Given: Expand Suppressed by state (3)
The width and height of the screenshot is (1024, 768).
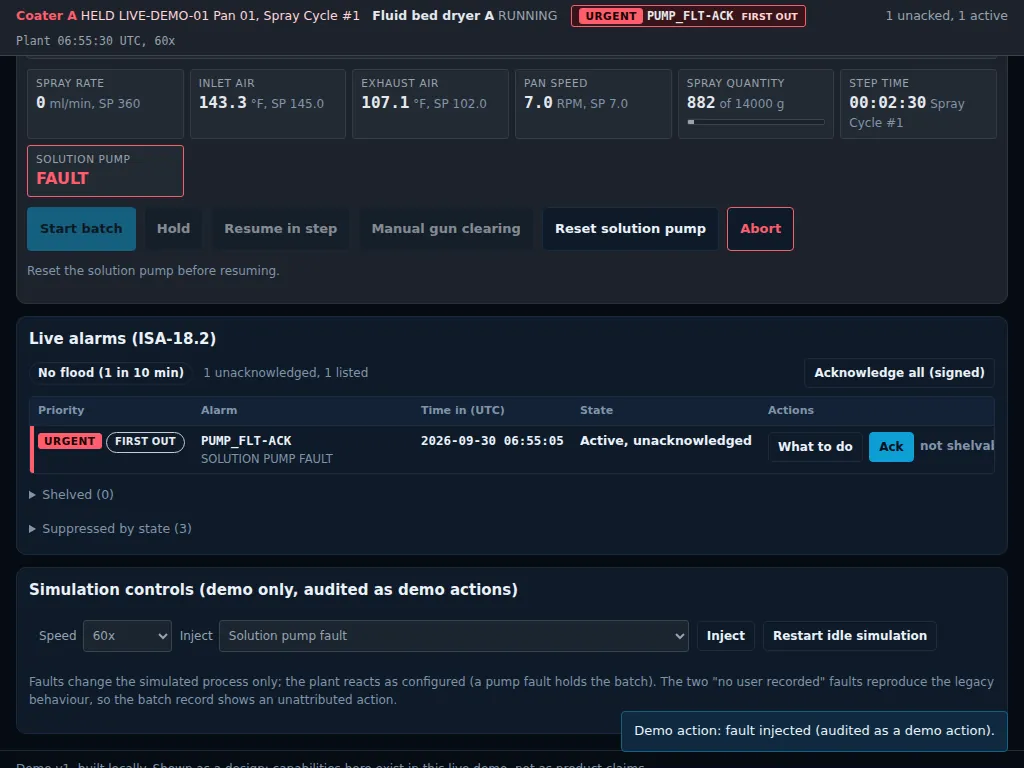Looking at the screenshot, I should tap(110, 528).
